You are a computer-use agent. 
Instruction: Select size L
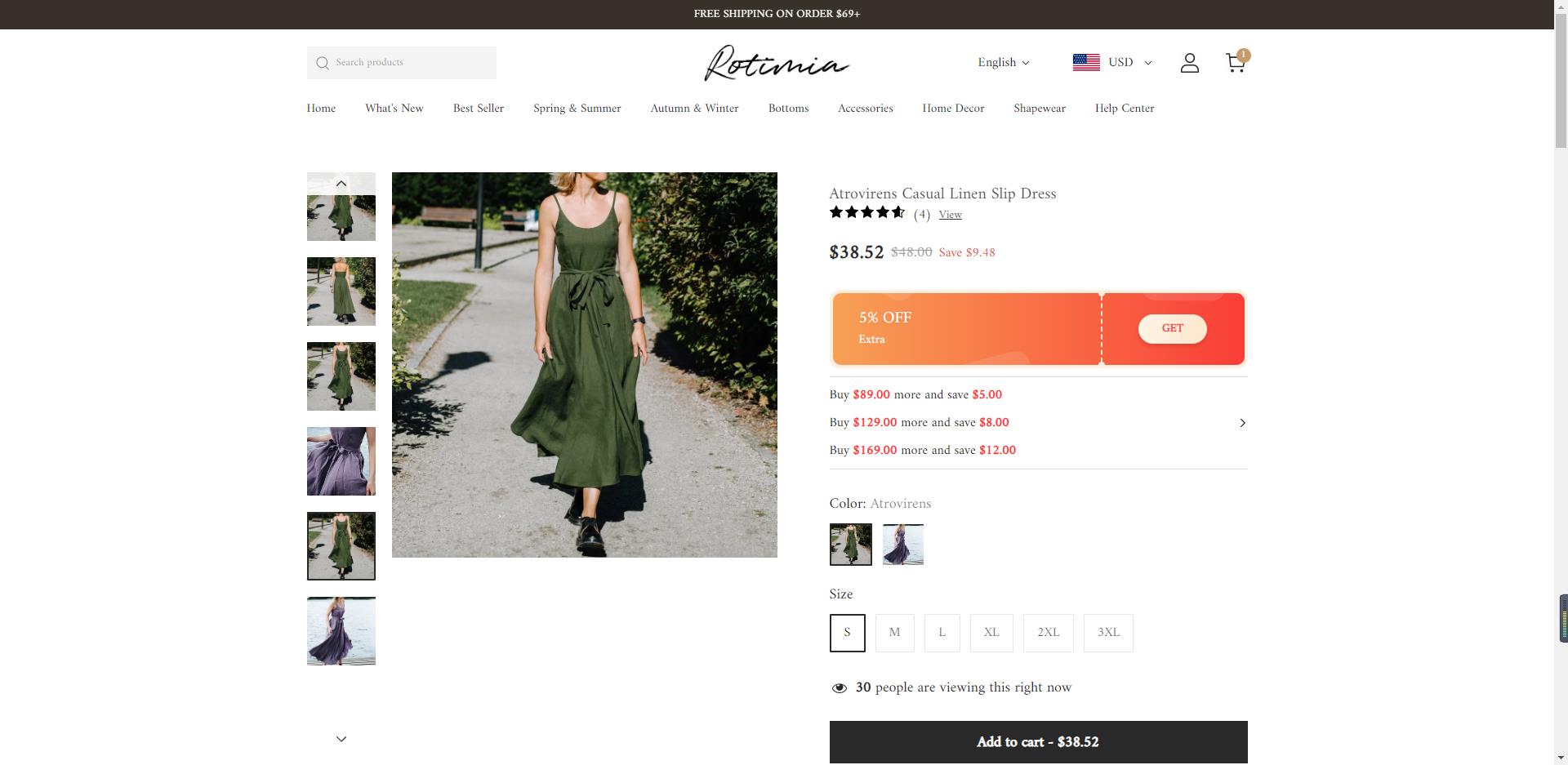942,633
